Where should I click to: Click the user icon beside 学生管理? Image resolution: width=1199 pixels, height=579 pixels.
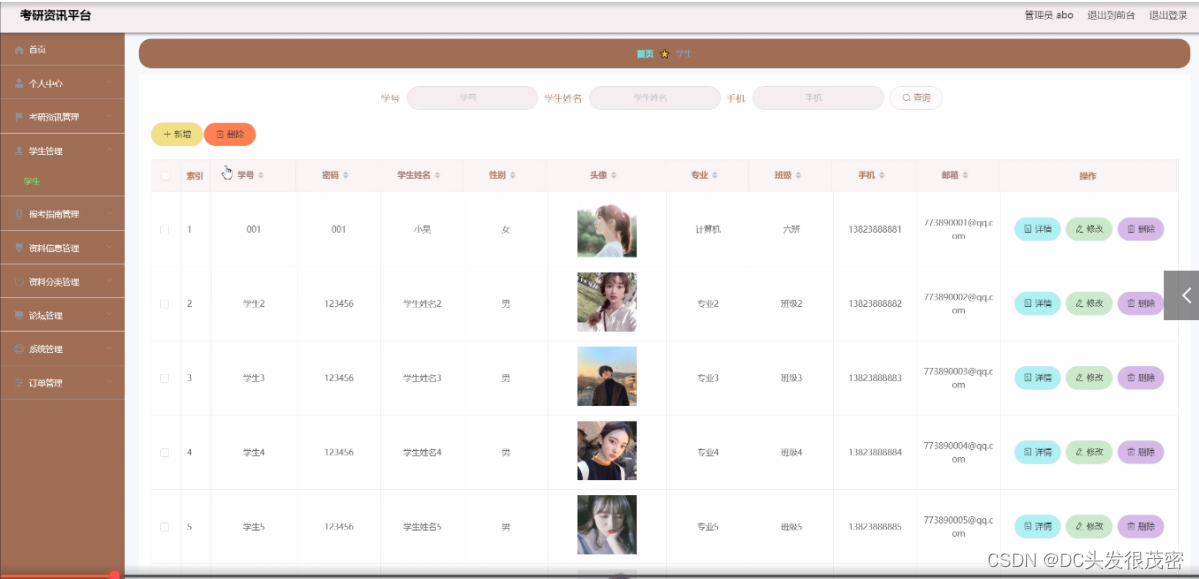[x=19, y=151]
